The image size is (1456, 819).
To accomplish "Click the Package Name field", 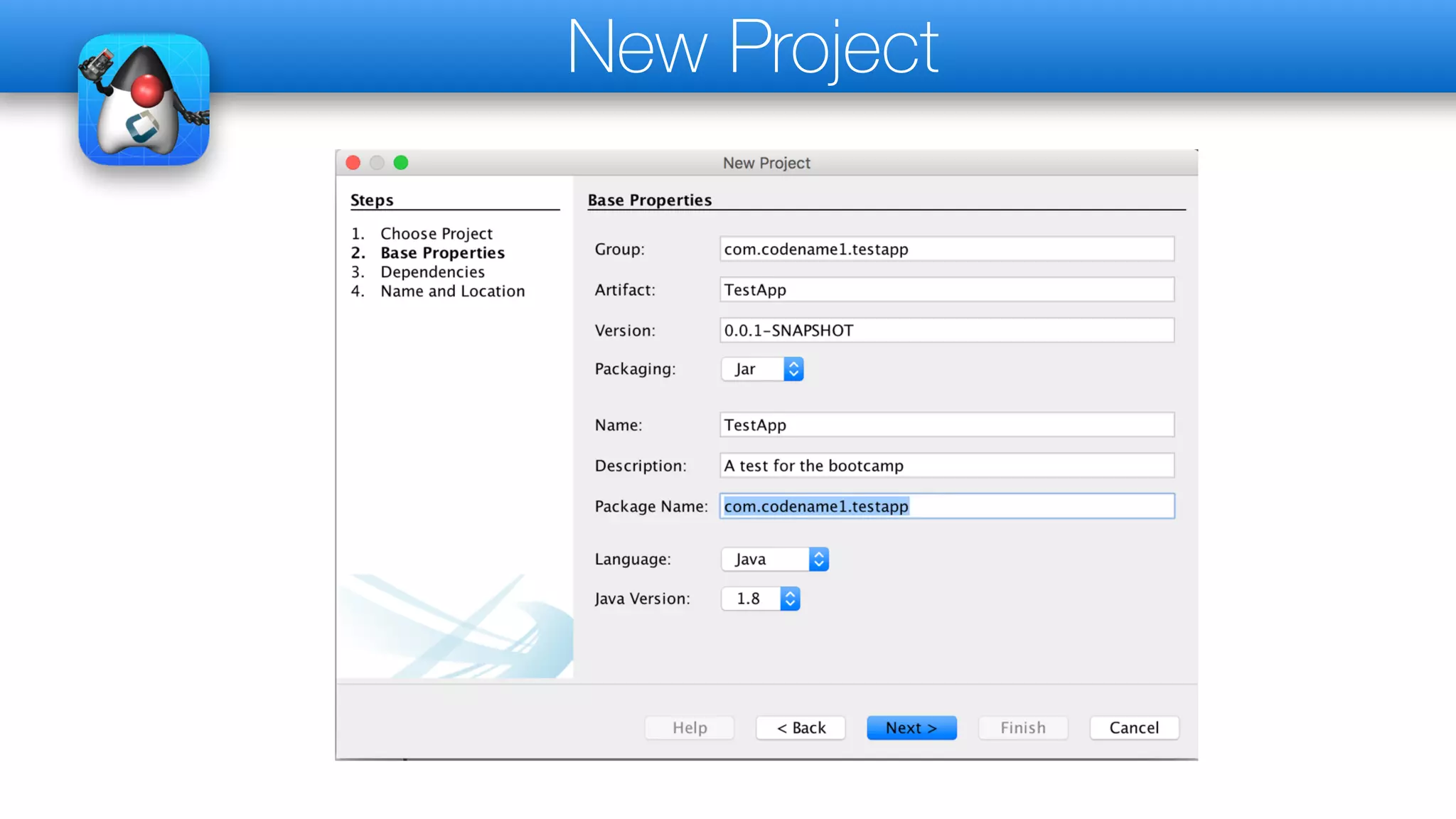I will coord(946,506).
